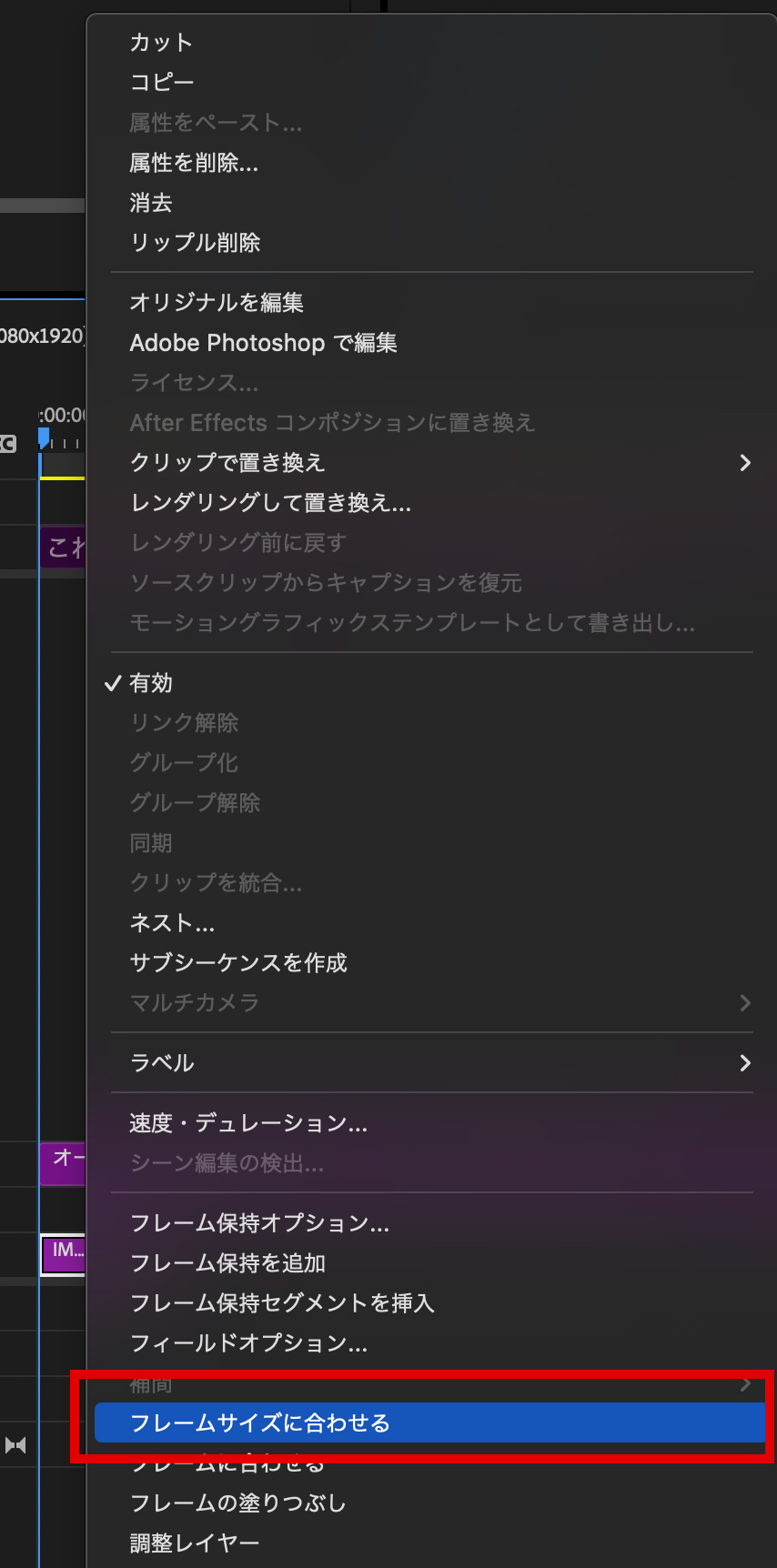Toggle the 有効 checkmark item
Viewport: 777px width, 1568px height.
tap(150, 683)
